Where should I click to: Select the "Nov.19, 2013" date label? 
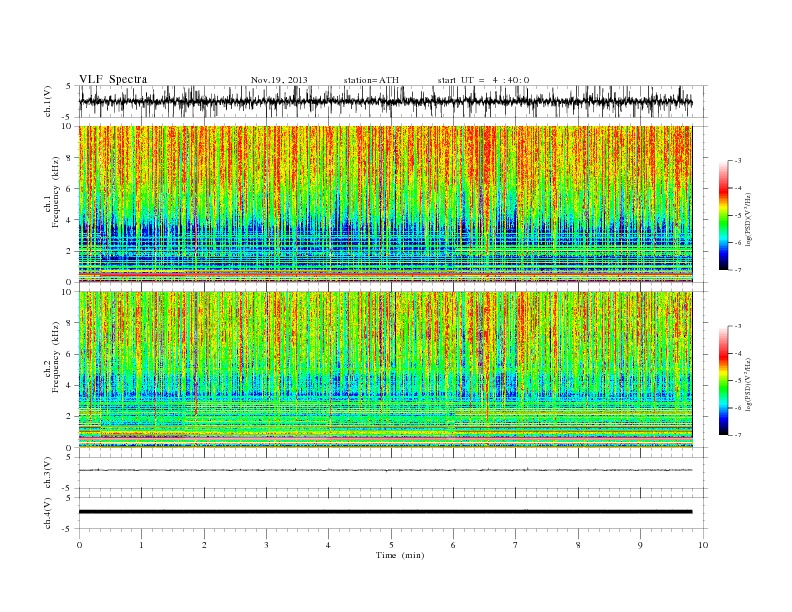pyautogui.click(x=279, y=80)
